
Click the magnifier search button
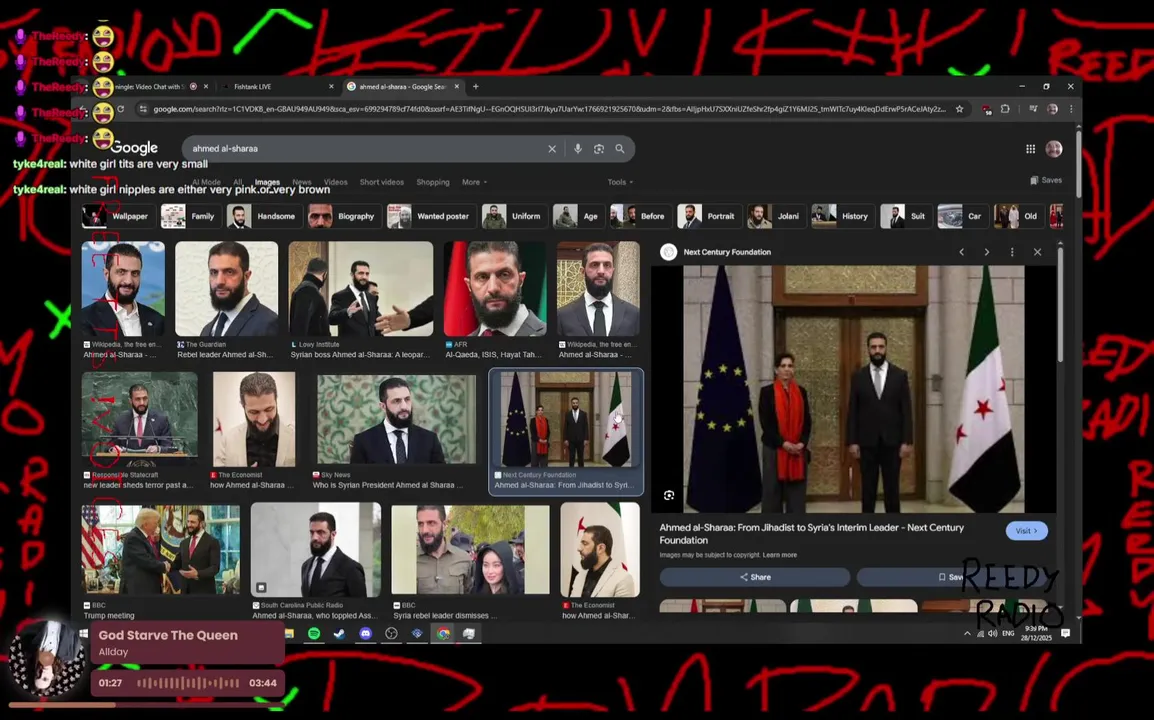pos(620,149)
